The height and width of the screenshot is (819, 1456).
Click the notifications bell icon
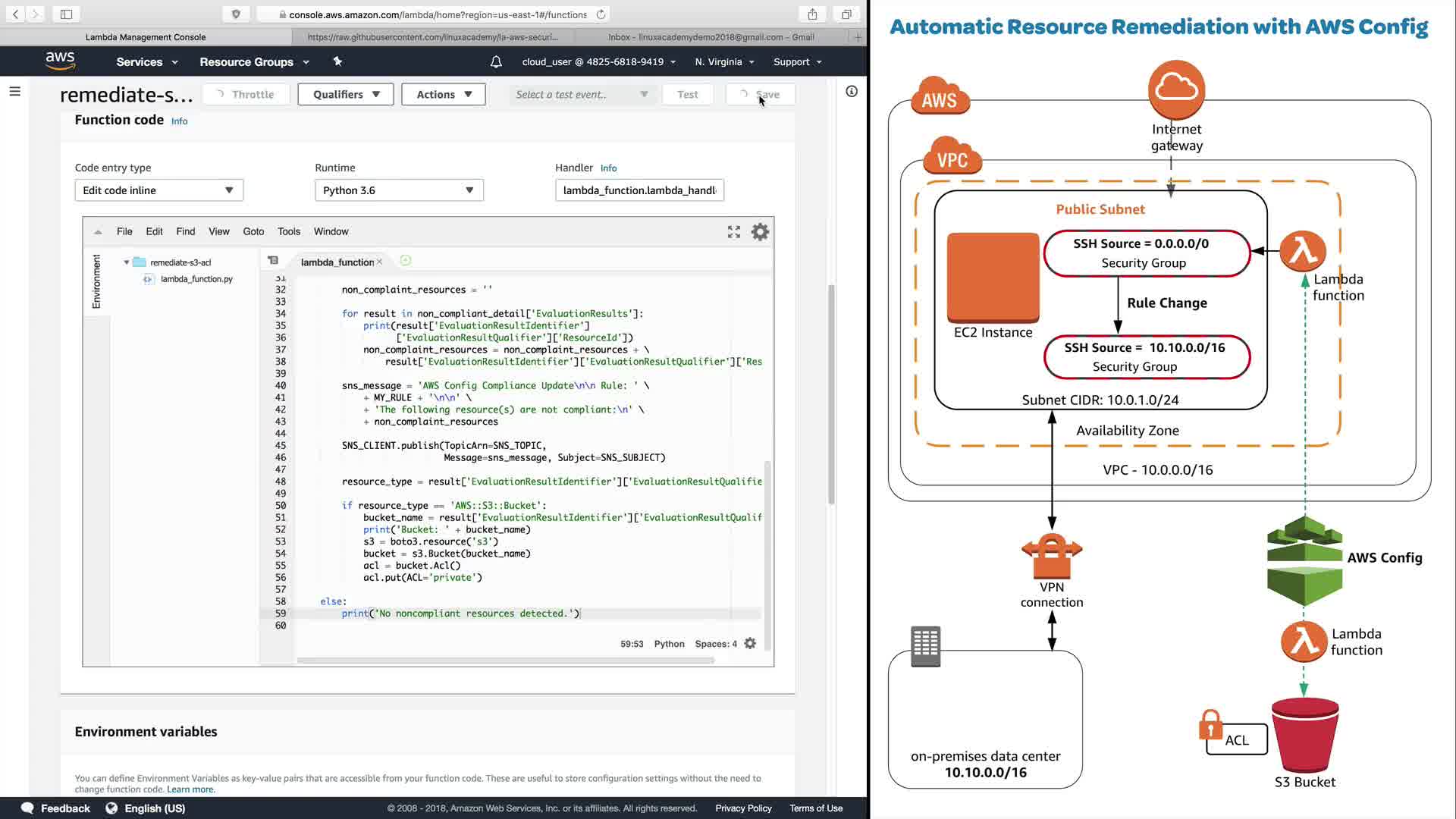pos(496,62)
